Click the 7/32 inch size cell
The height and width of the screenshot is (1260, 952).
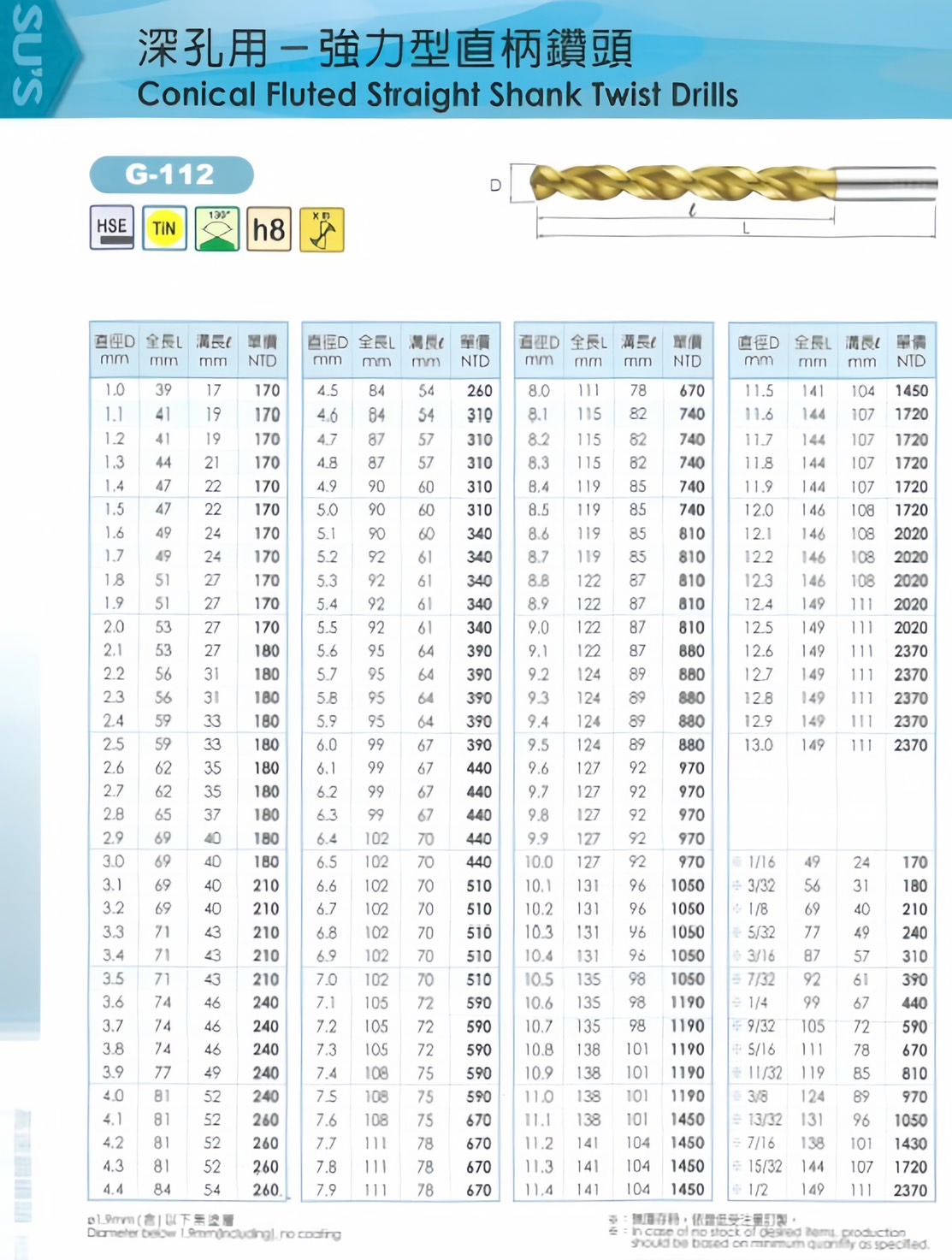point(761,979)
